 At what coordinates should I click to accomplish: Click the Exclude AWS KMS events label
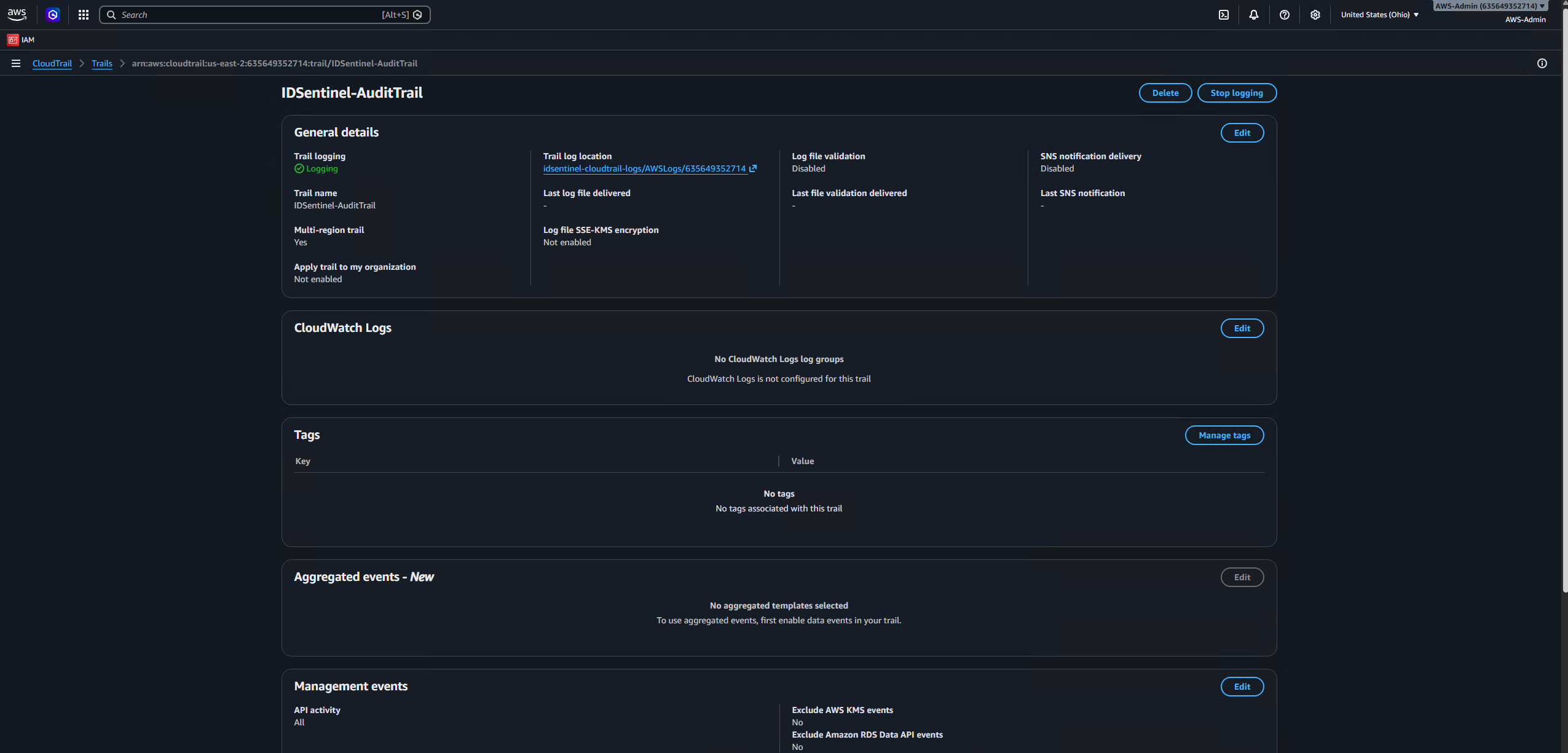(x=843, y=710)
